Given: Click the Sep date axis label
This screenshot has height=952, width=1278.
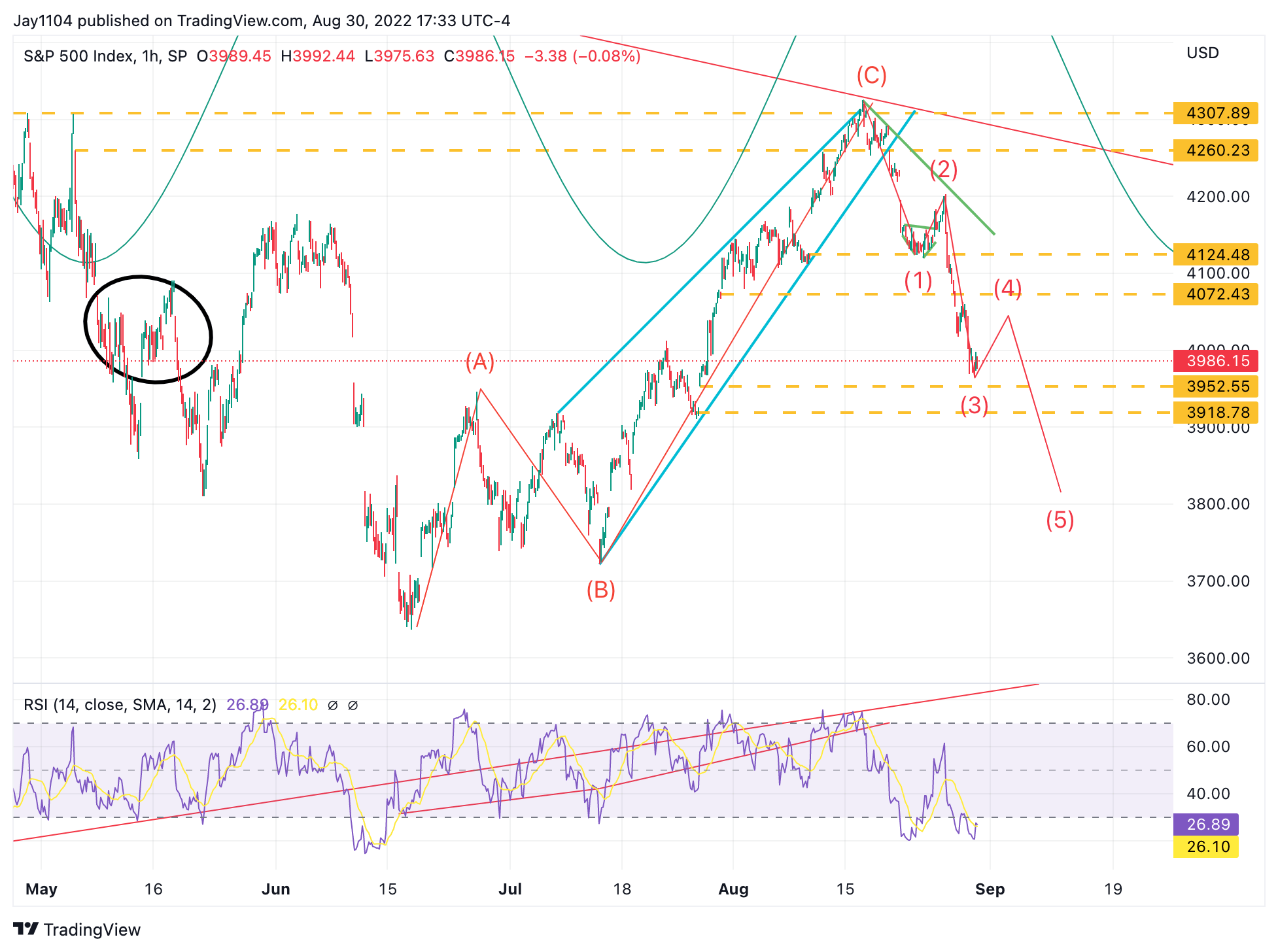Looking at the screenshot, I should click(x=990, y=889).
